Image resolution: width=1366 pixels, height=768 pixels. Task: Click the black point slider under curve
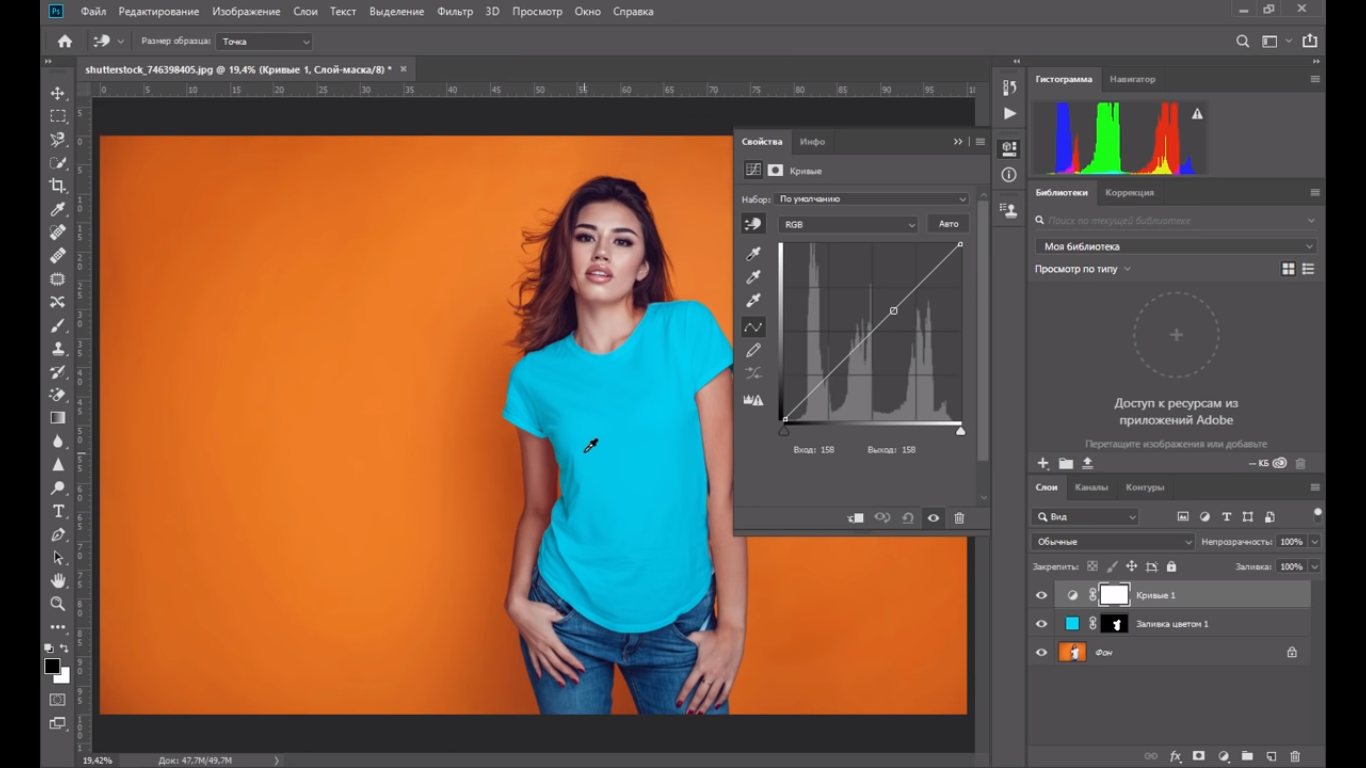(784, 430)
